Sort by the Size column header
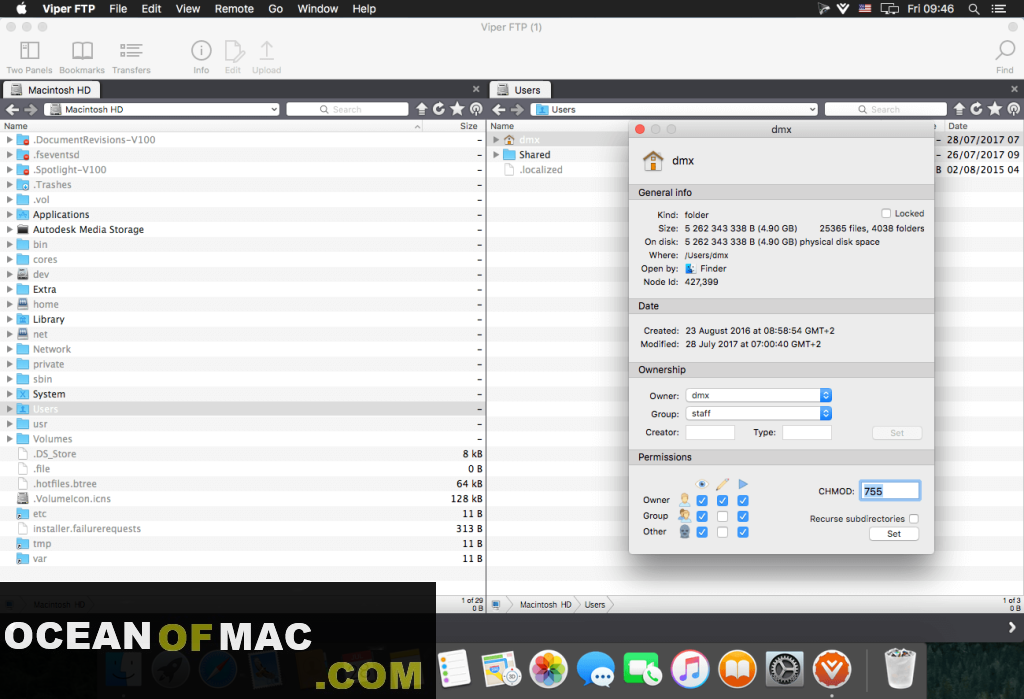This screenshot has height=699, width=1024. (468, 126)
